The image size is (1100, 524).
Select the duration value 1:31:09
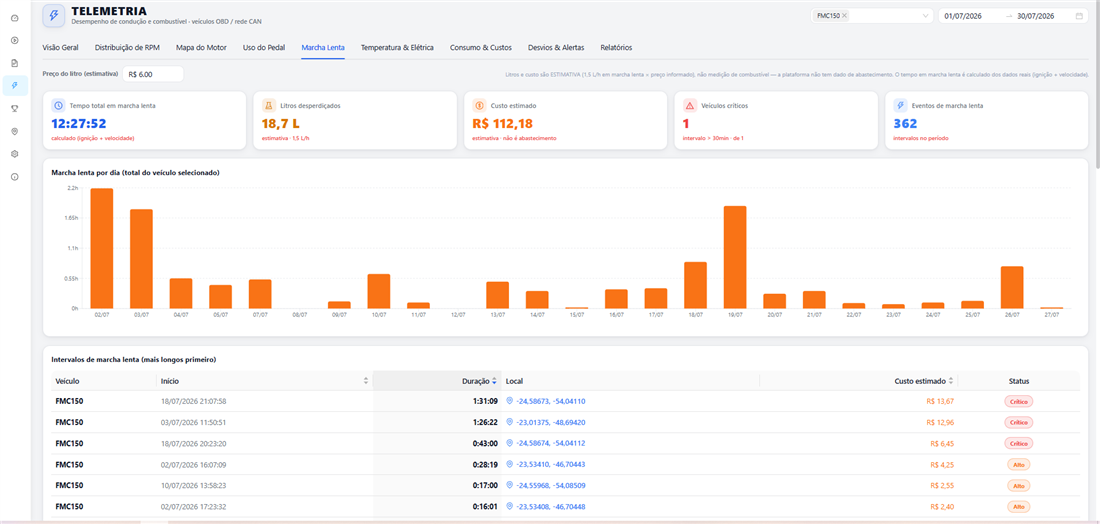[485, 401]
